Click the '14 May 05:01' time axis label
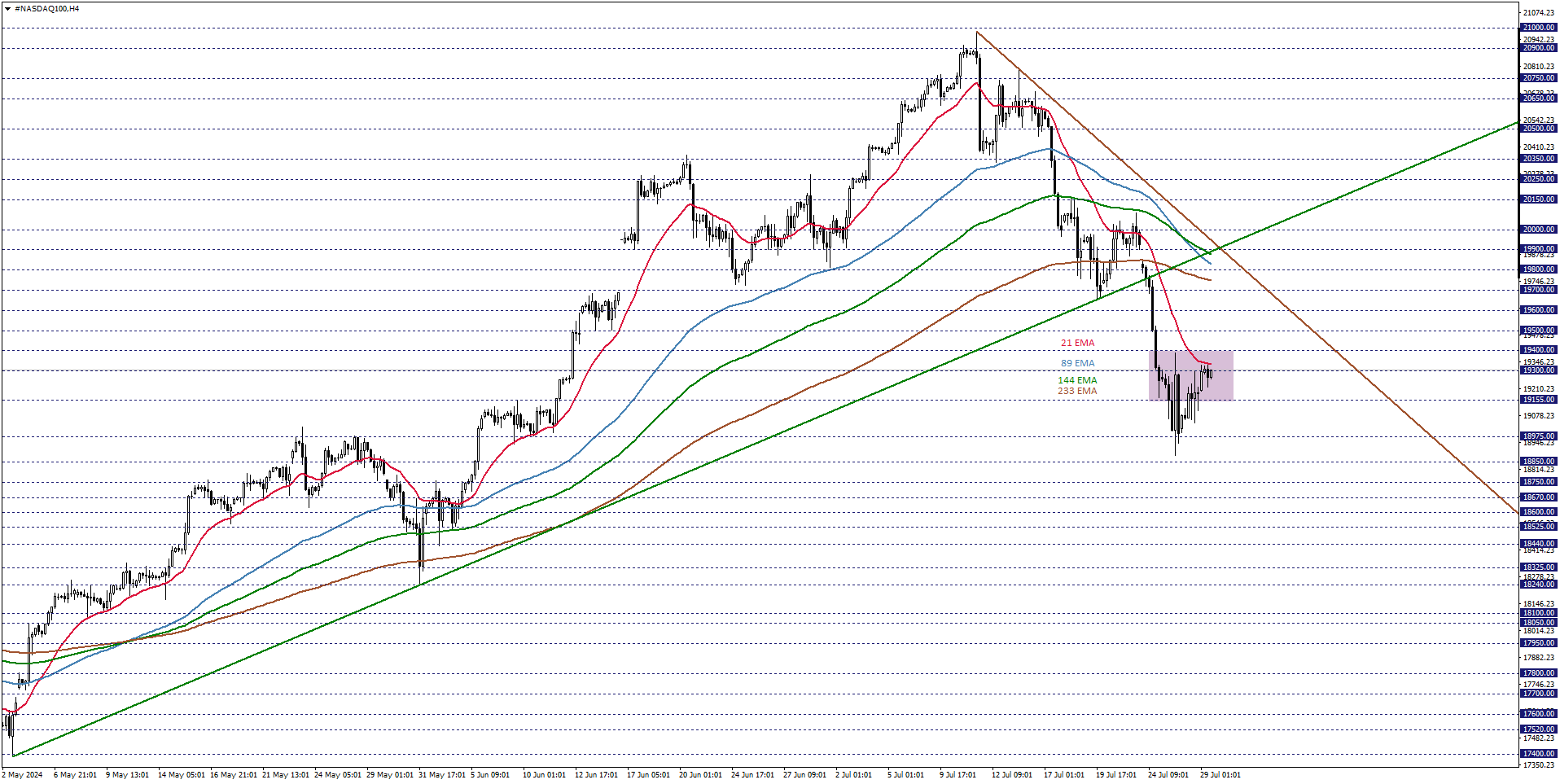Screen dimensions: 1560x784 [x=182, y=775]
